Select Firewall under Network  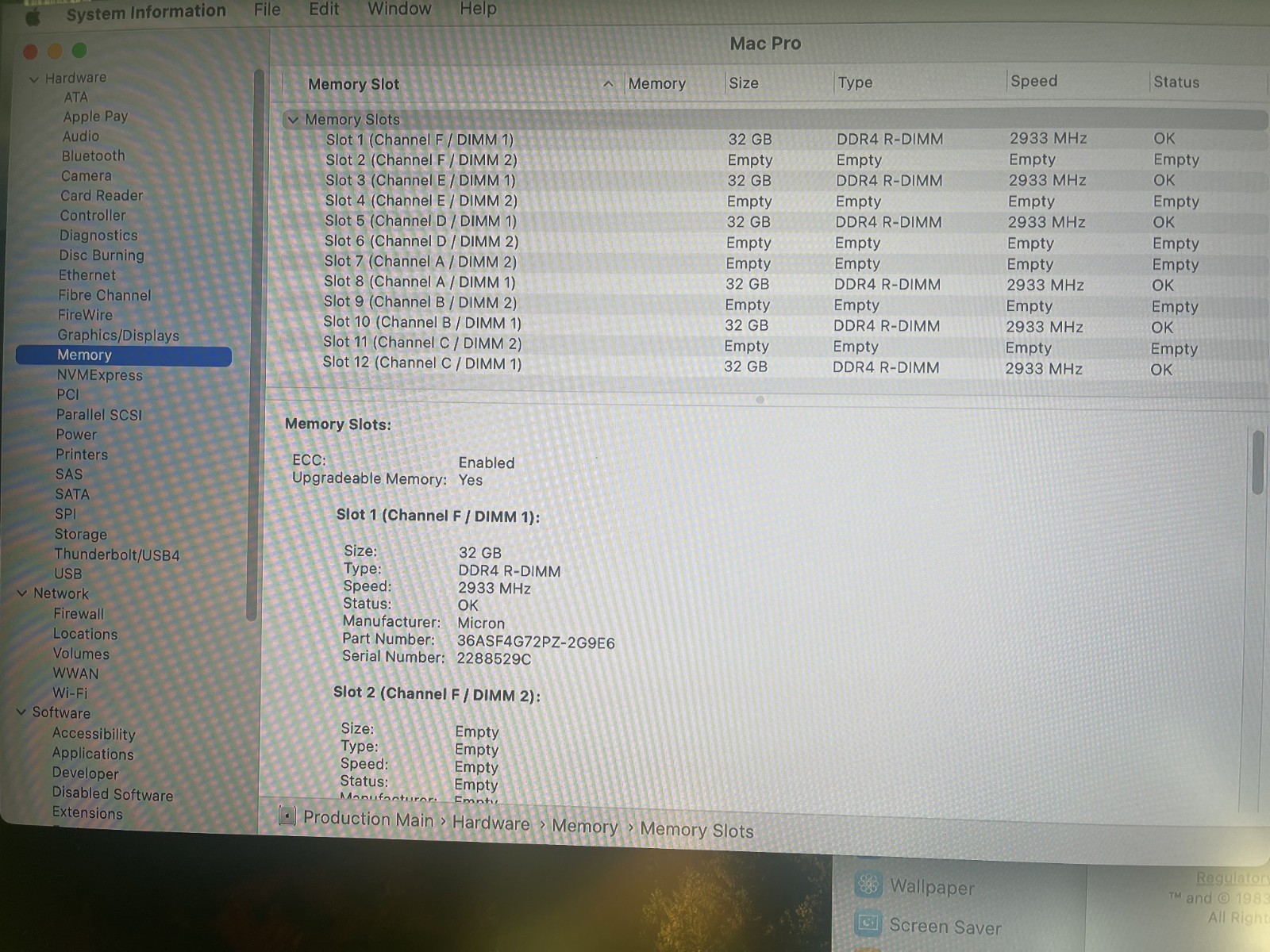pos(79,613)
